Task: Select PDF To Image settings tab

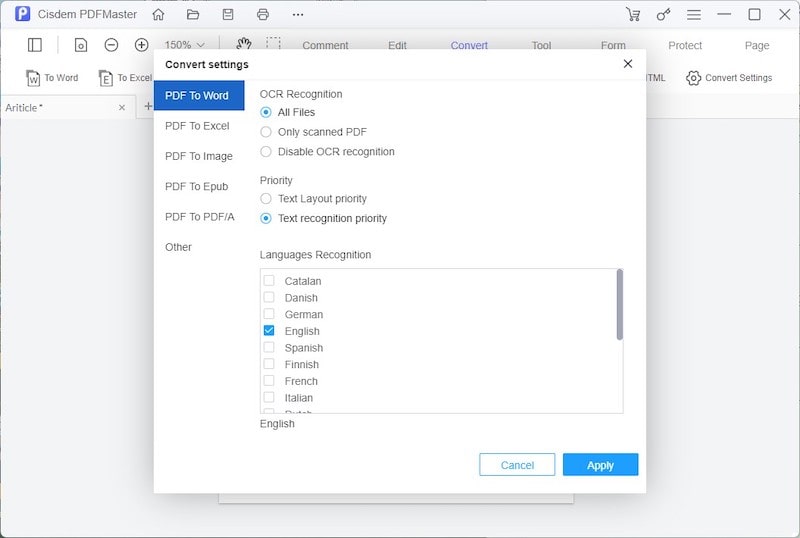Action: tap(199, 156)
